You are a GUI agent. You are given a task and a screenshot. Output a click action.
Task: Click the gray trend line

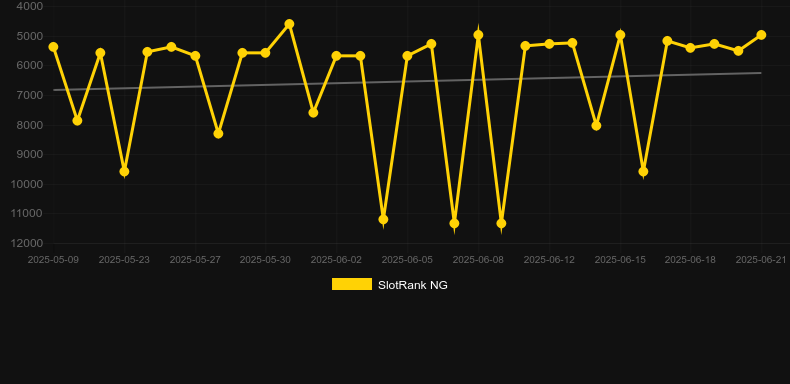tap(407, 82)
